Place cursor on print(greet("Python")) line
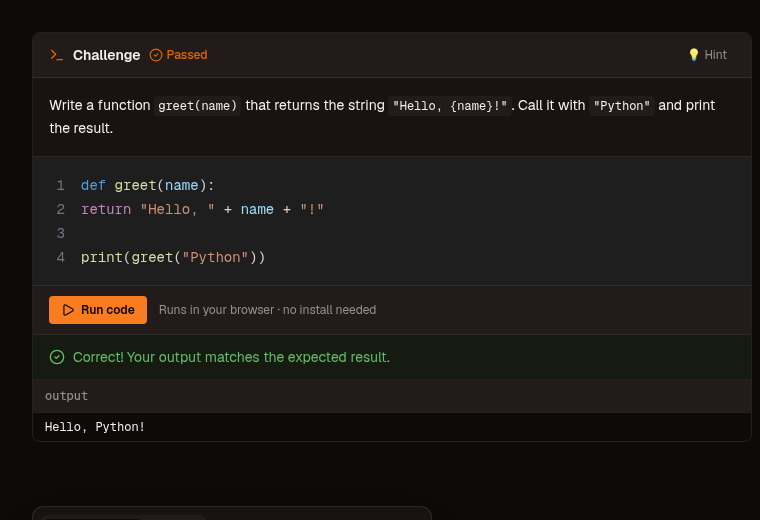The height and width of the screenshot is (520, 760). pyautogui.click(x=173, y=257)
